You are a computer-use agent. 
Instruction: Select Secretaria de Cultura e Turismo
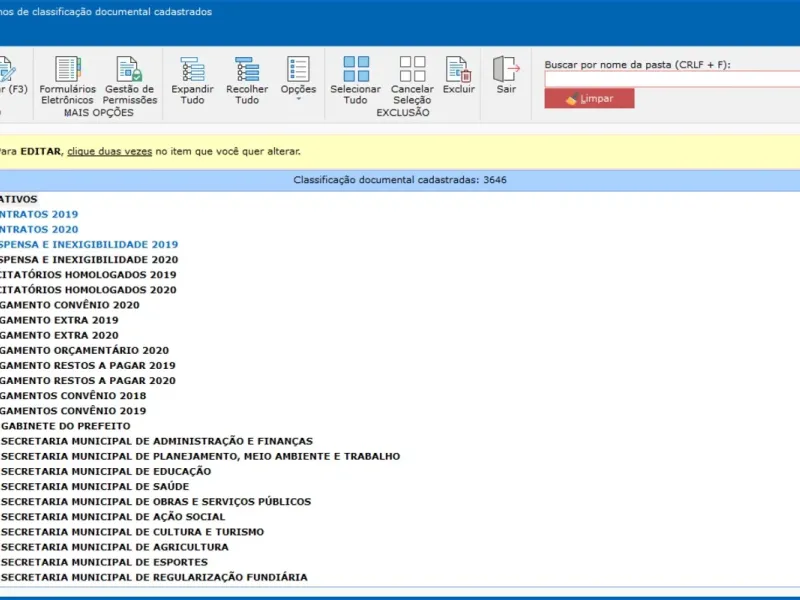click(x=132, y=532)
